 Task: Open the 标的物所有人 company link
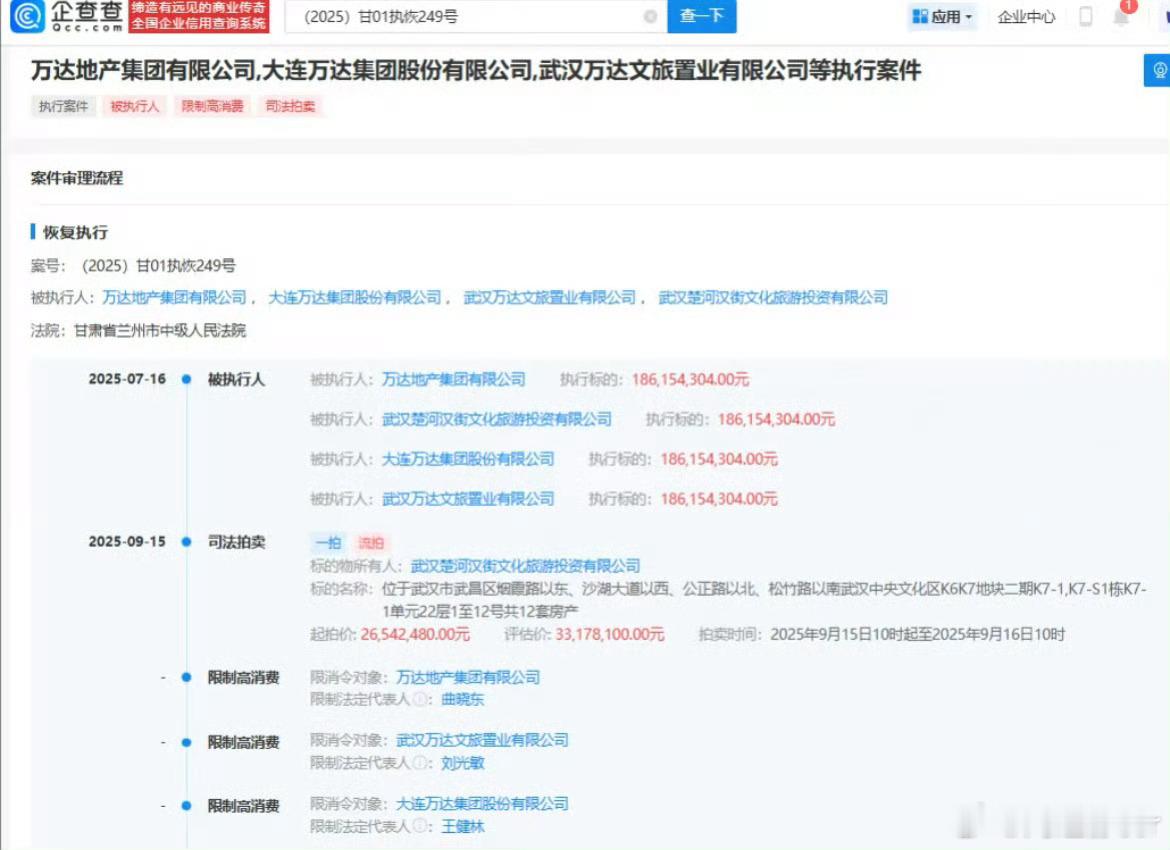[x=525, y=566]
